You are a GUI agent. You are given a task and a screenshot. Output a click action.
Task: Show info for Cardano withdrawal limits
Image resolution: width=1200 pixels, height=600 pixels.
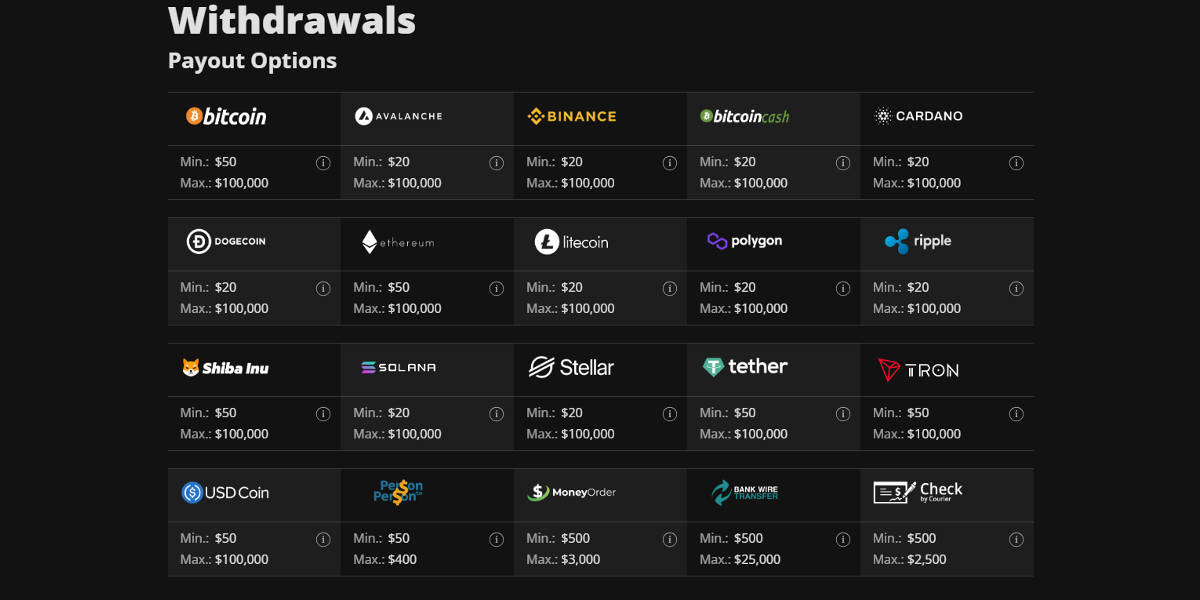(1016, 163)
